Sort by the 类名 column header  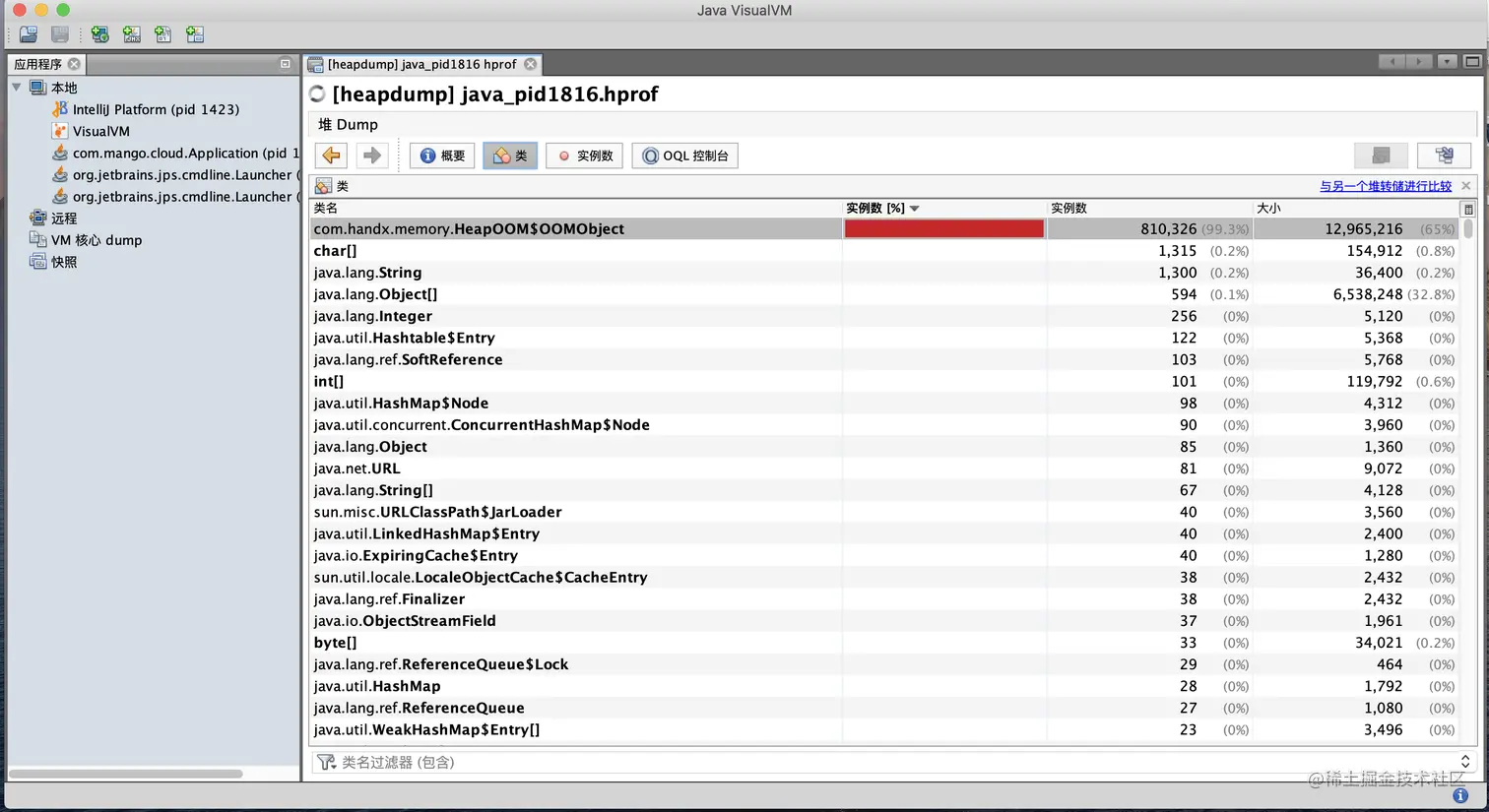click(x=576, y=208)
